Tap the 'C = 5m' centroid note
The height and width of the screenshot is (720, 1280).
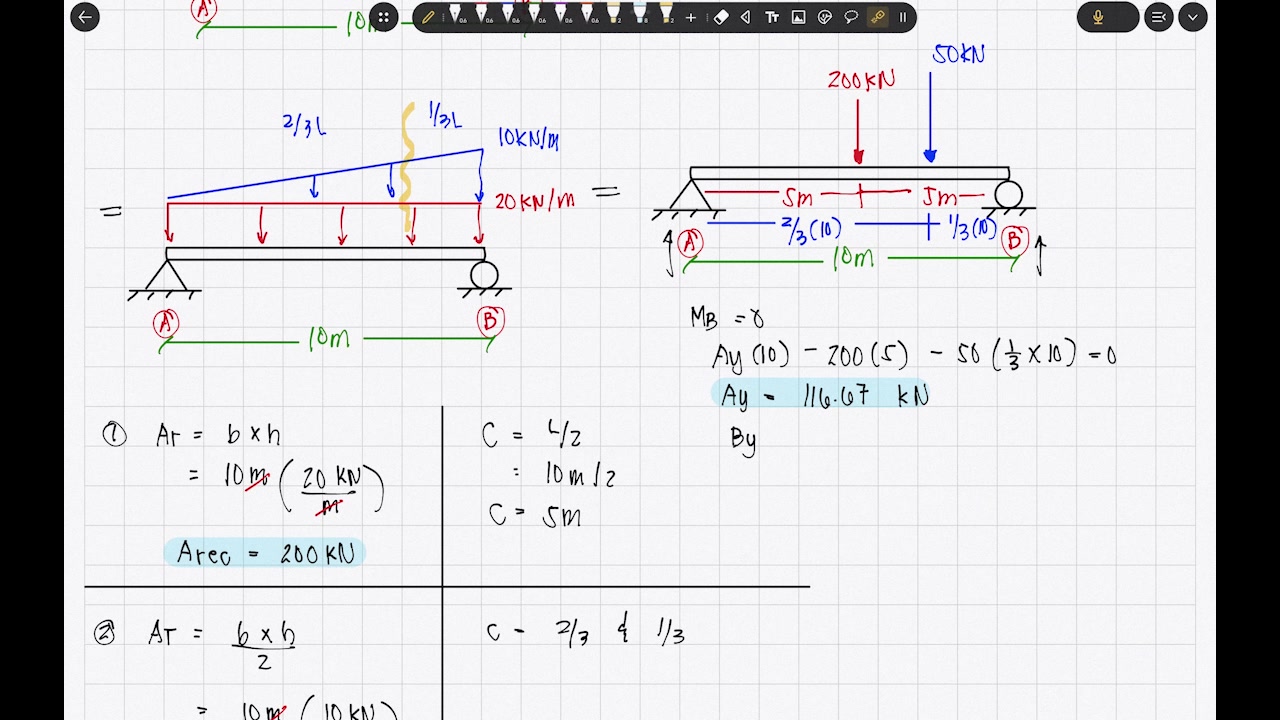535,515
